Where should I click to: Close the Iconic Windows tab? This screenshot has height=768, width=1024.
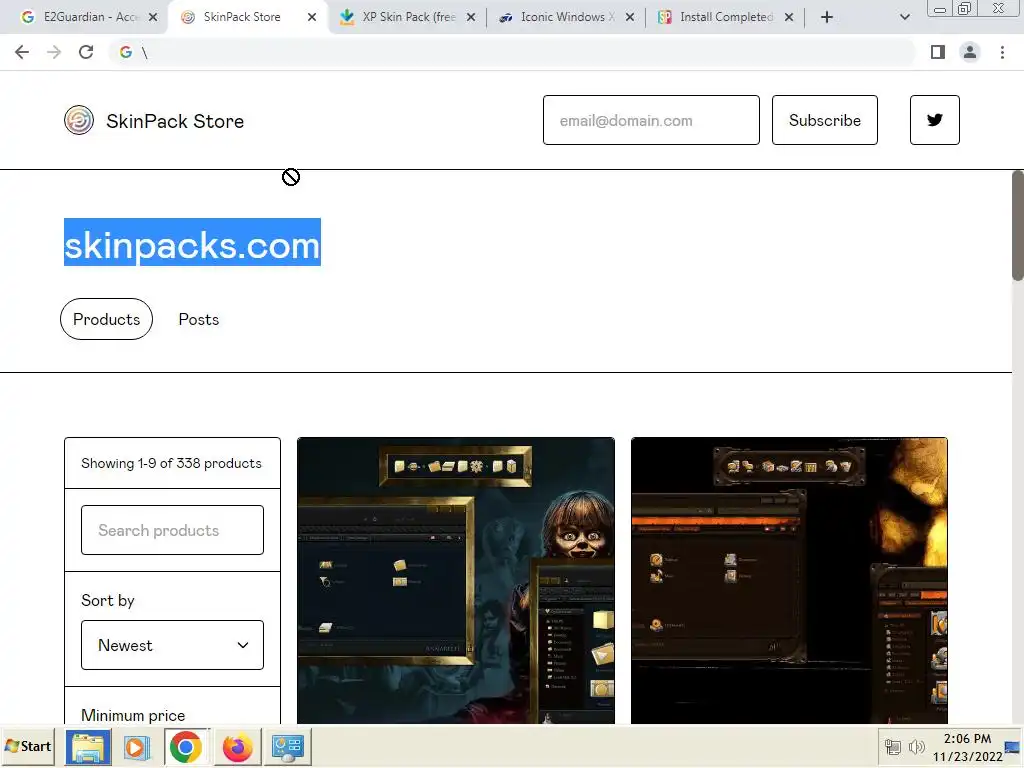pyautogui.click(x=630, y=17)
